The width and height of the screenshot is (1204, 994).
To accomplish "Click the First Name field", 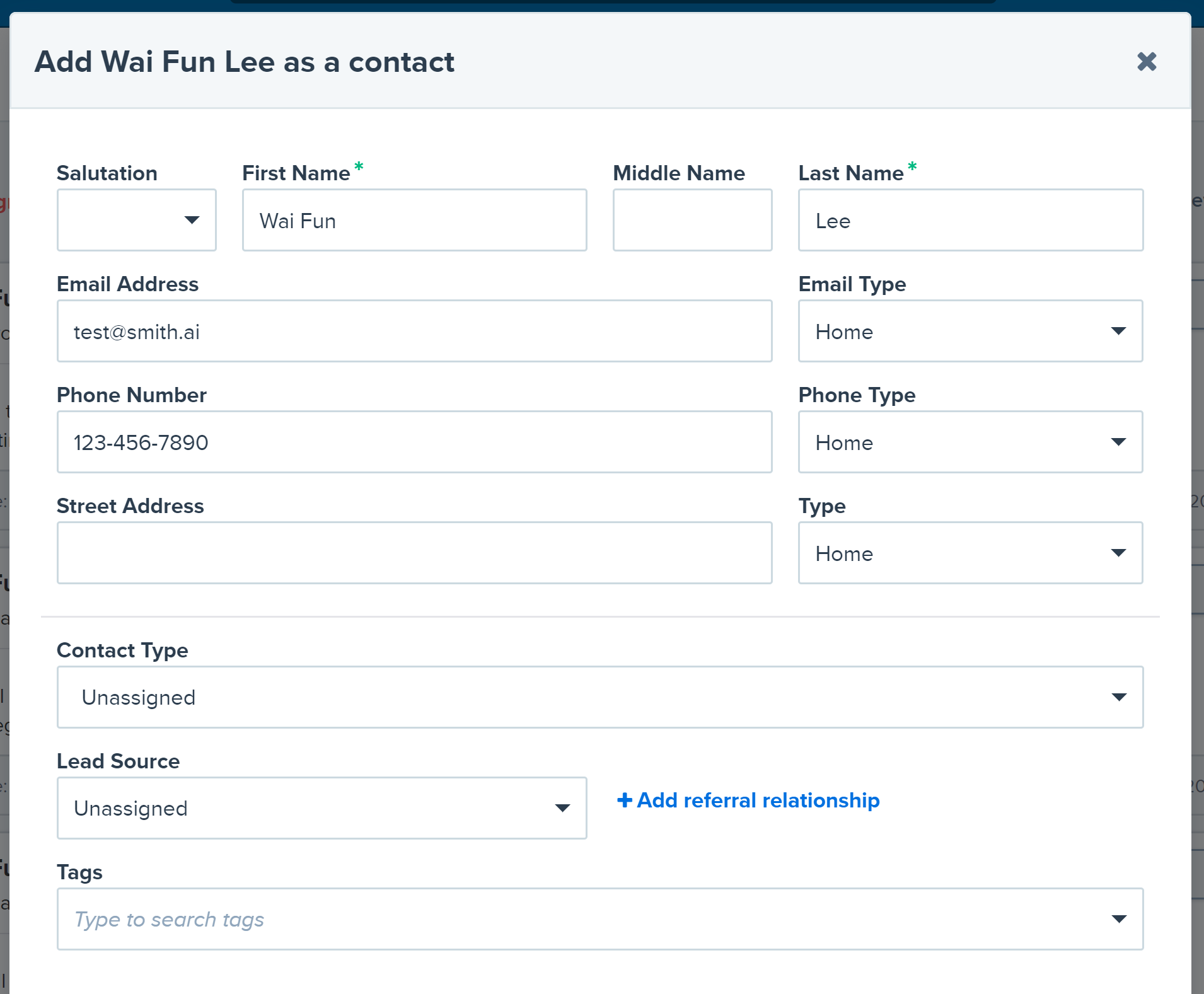I will click(x=414, y=220).
